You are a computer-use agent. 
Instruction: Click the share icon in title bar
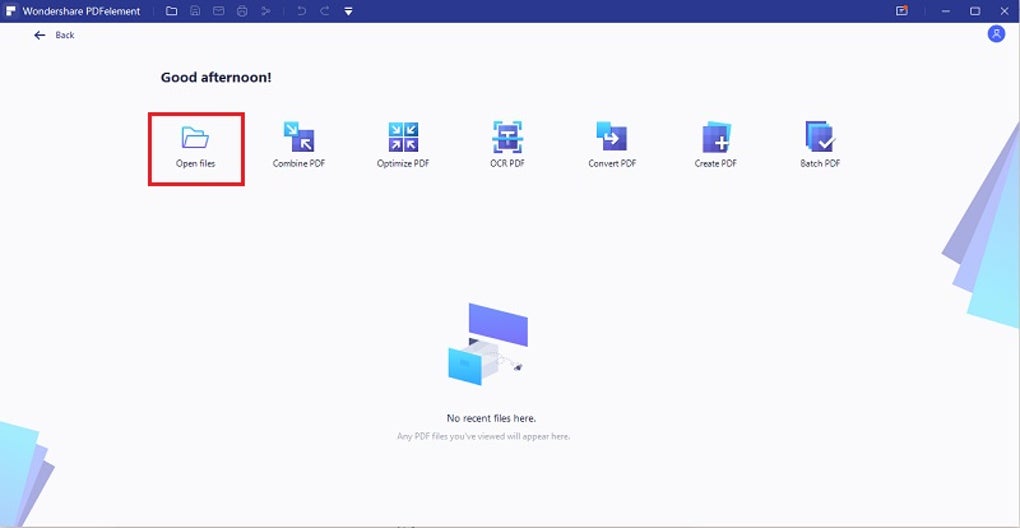(x=265, y=11)
